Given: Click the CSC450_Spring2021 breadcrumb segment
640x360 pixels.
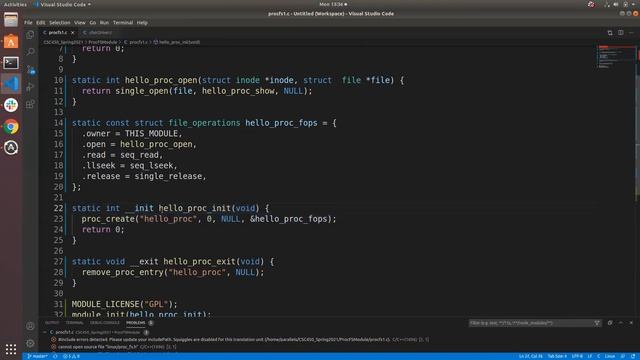Looking at the screenshot, I should pos(64,42).
